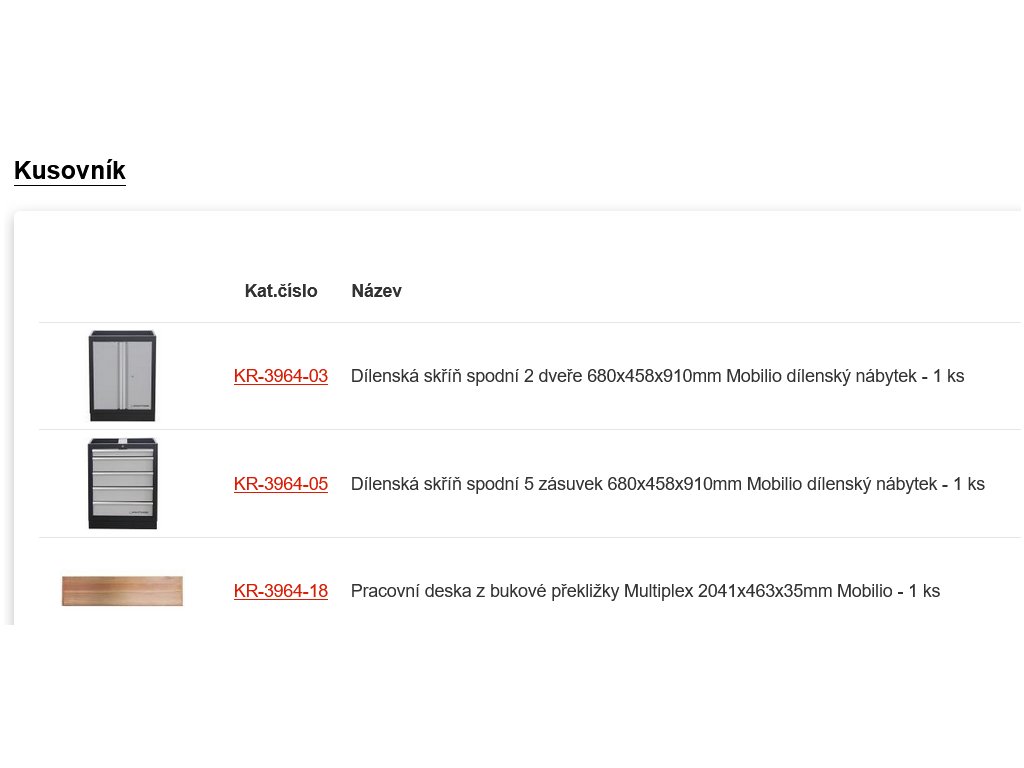Click the Kusovník section heading

(x=70, y=171)
